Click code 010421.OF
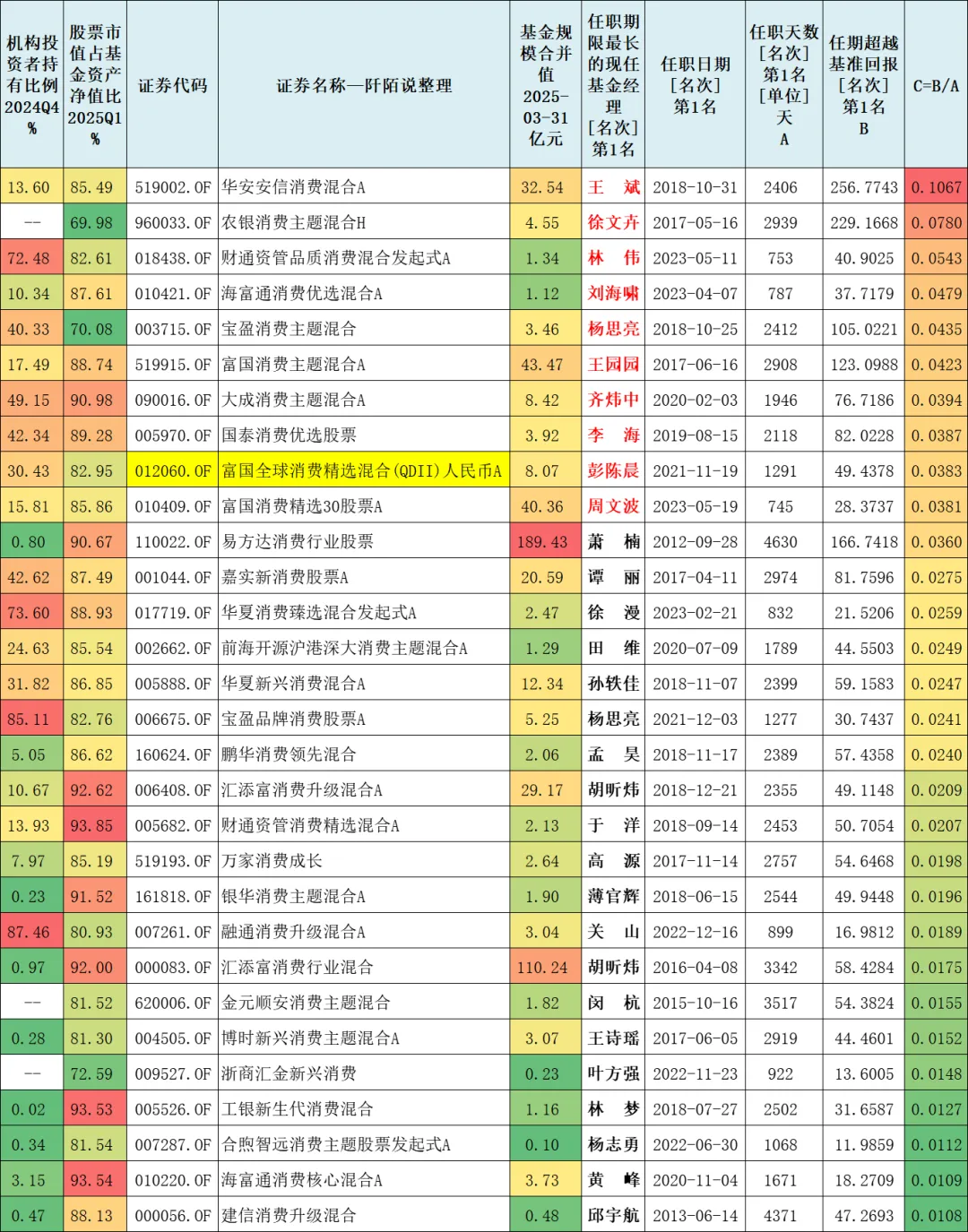 (173, 294)
